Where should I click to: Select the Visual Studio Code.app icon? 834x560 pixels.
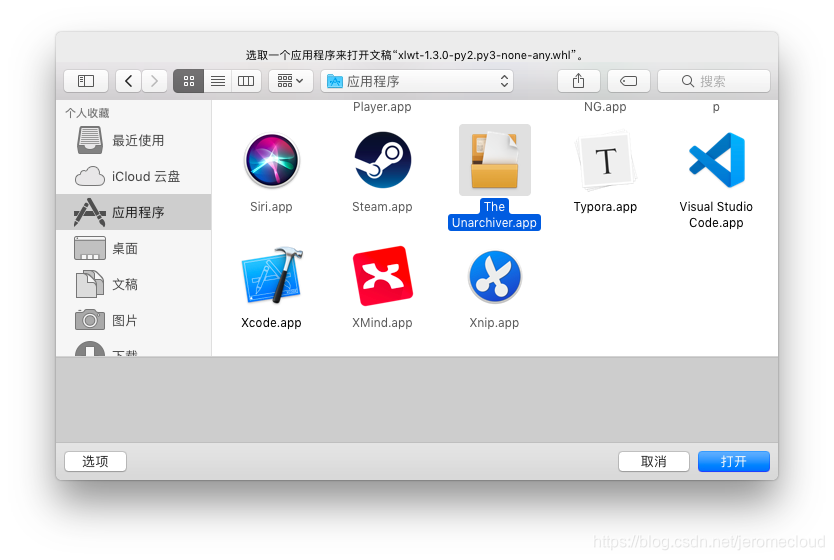[x=716, y=160]
